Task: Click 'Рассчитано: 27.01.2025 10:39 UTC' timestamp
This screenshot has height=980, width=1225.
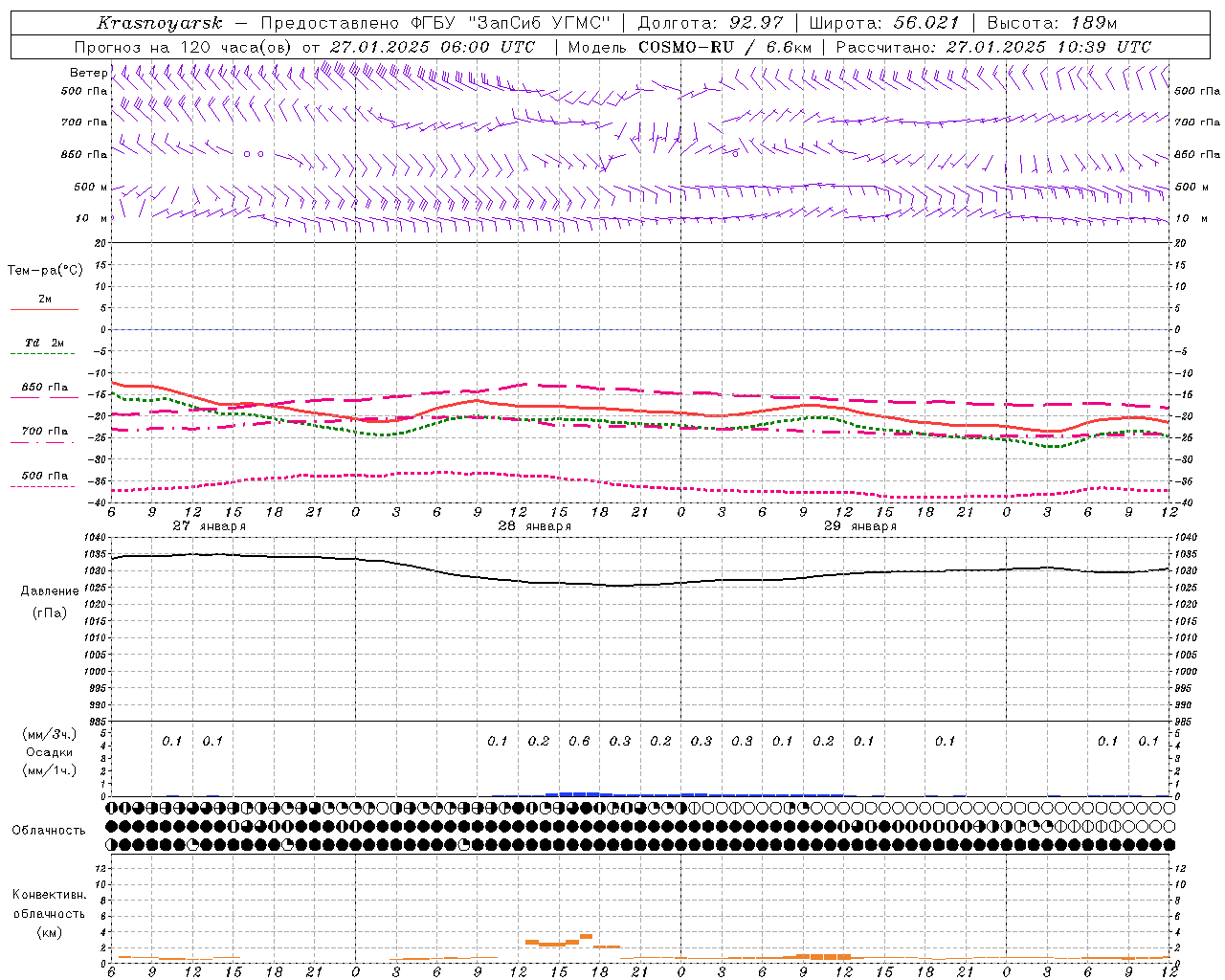Action: 993,47
